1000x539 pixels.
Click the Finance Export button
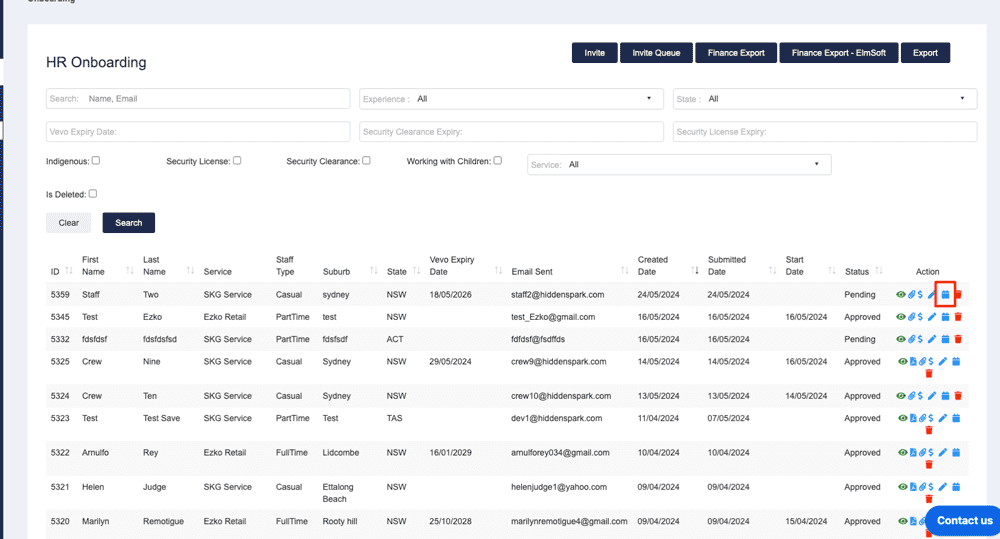click(x=736, y=53)
